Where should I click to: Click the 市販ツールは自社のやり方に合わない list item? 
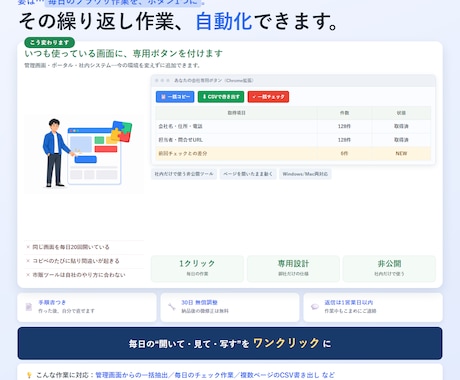pyautogui.click(x=84, y=275)
